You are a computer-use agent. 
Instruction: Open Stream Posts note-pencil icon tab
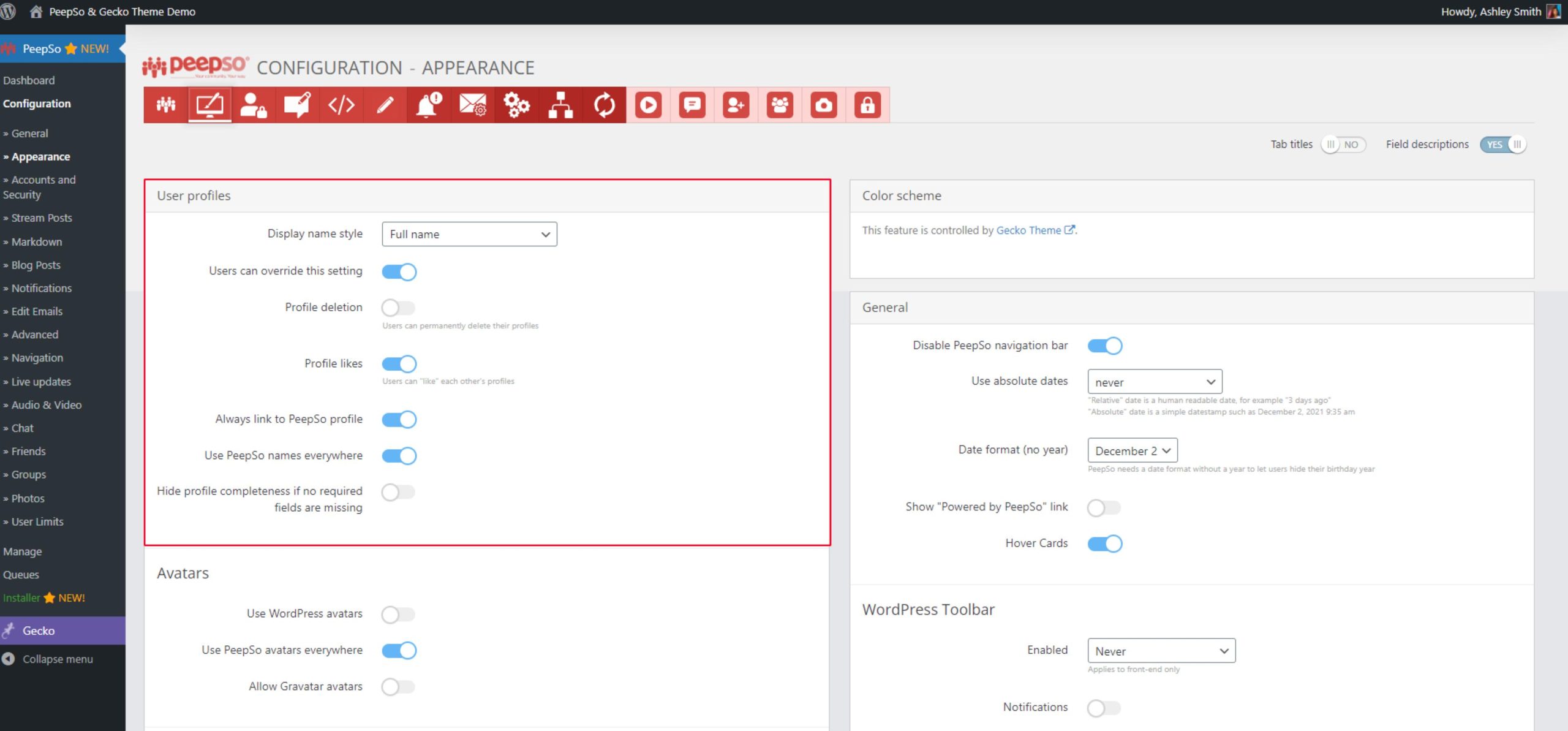coord(297,105)
